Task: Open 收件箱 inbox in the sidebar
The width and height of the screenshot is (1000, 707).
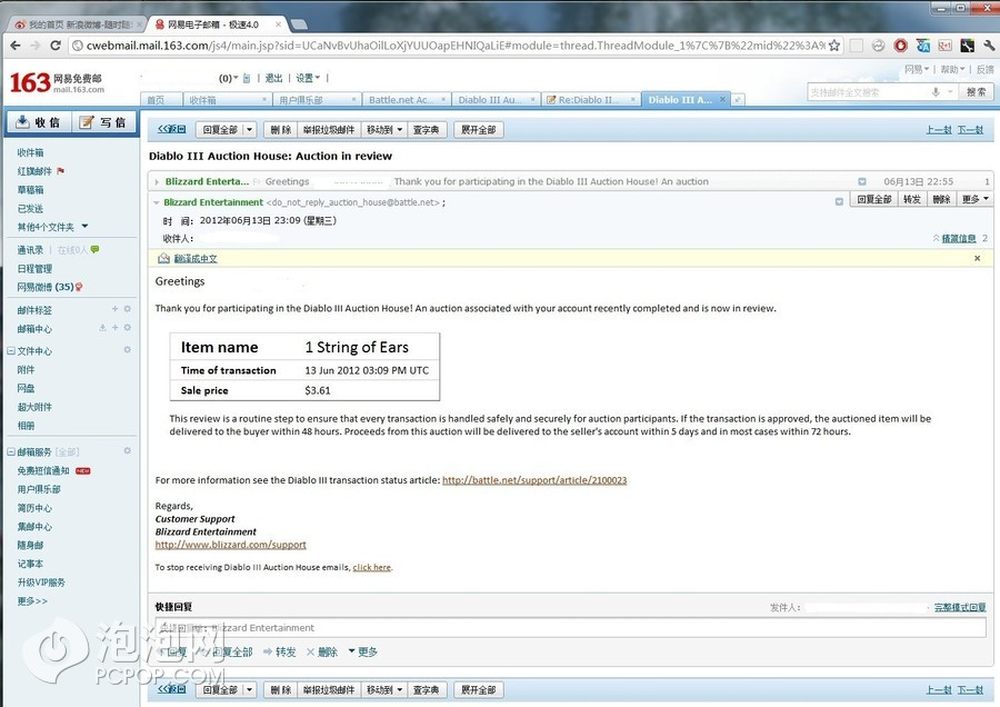Action: coord(30,152)
